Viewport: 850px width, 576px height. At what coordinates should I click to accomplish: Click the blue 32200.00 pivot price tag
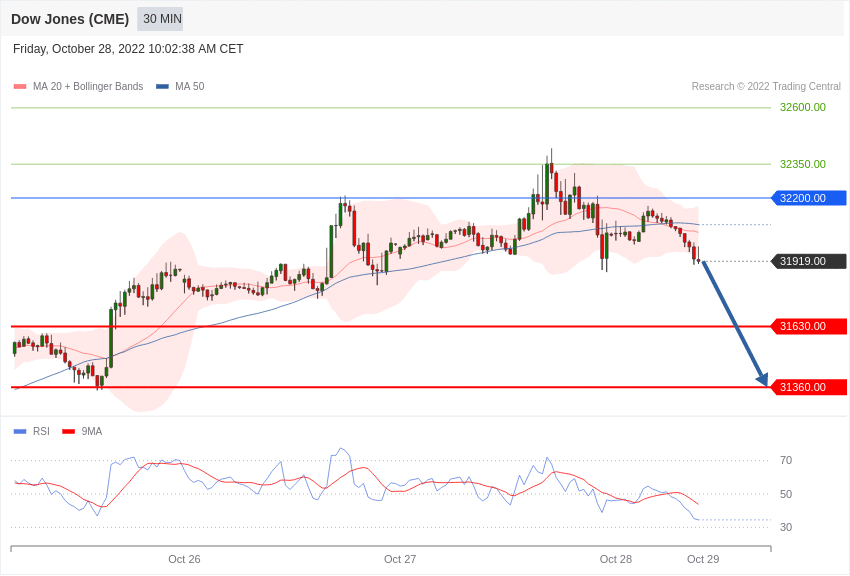(x=809, y=198)
